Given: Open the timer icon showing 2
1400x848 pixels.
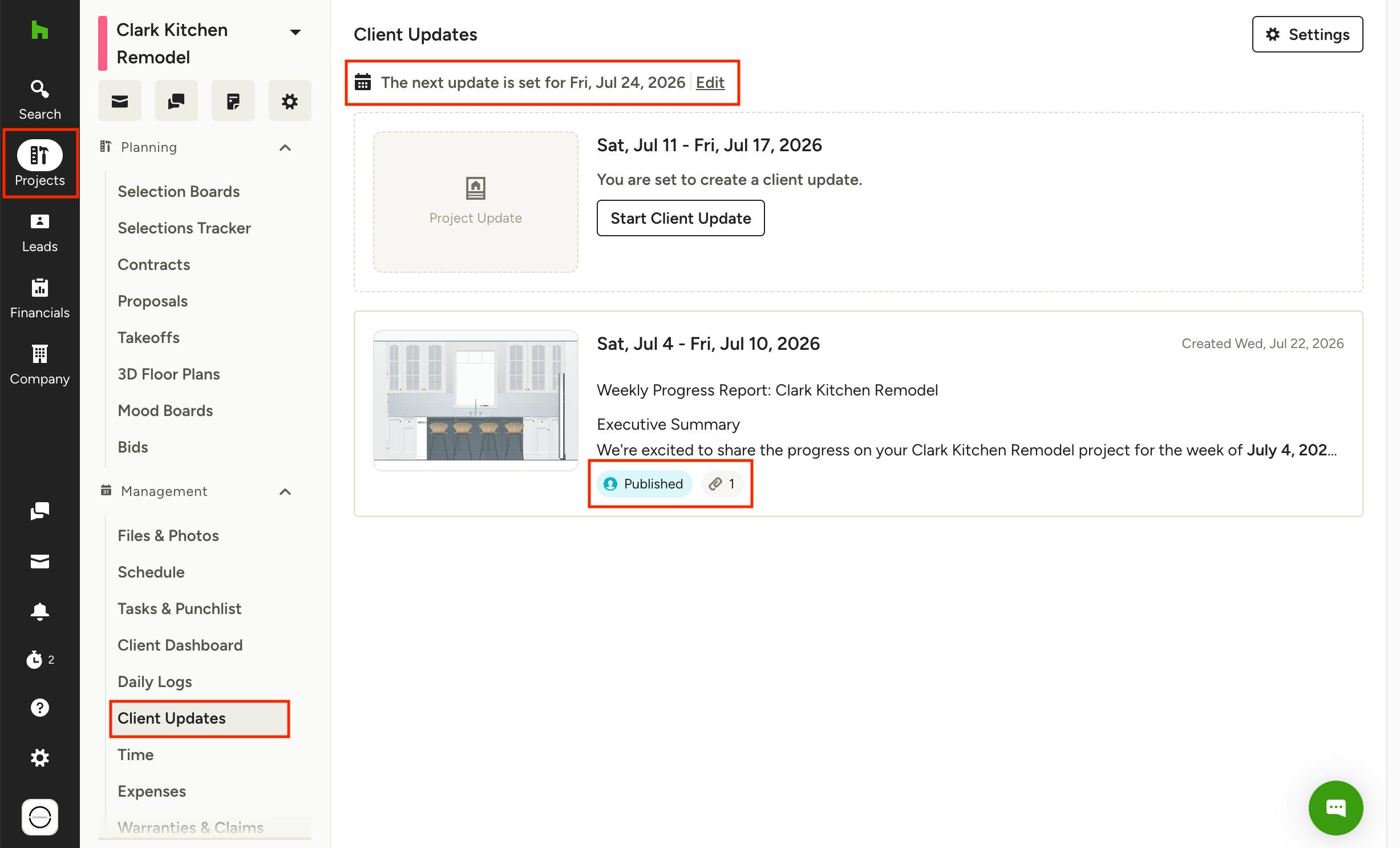Looking at the screenshot, I should coord(39,660).
